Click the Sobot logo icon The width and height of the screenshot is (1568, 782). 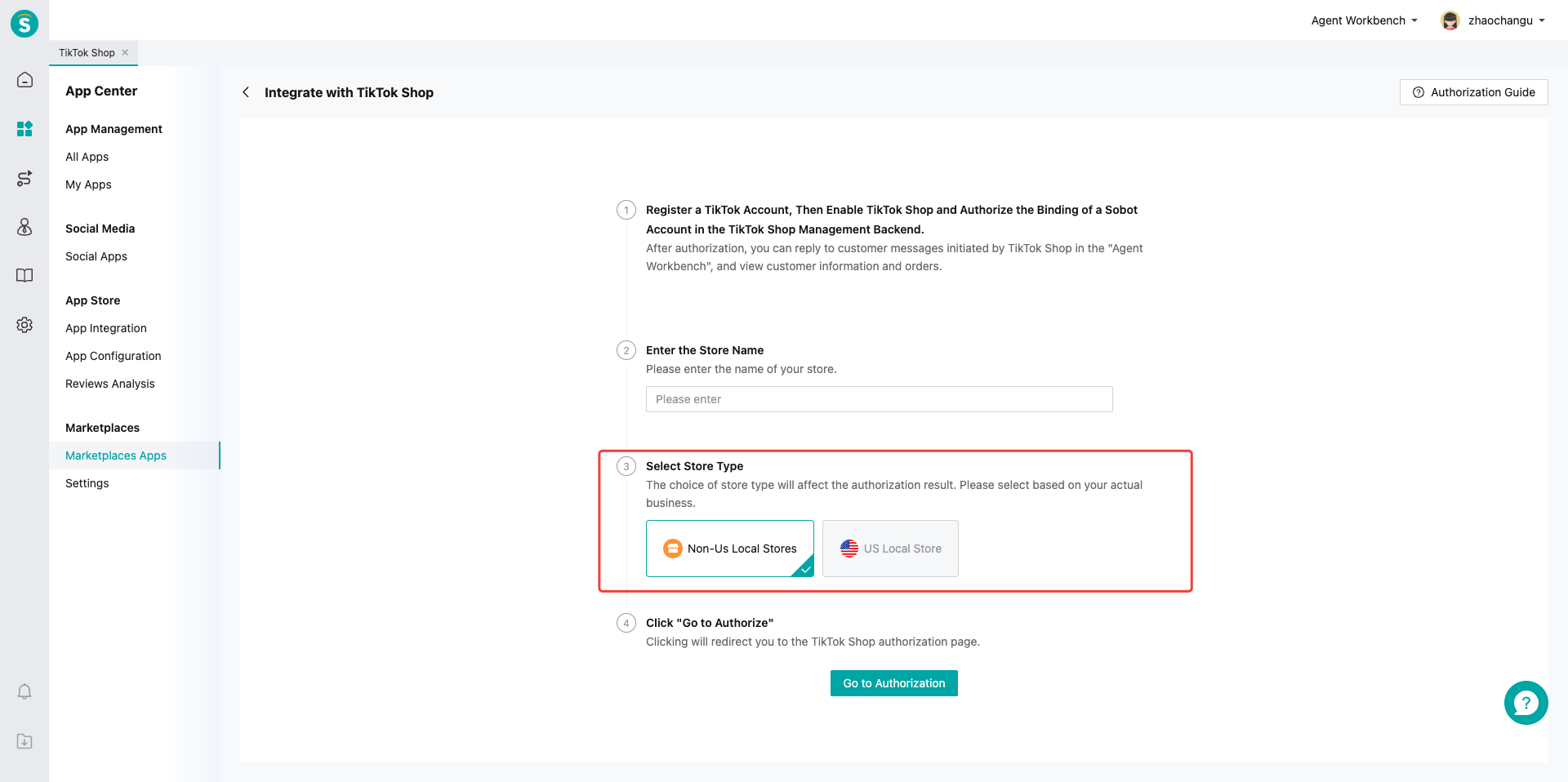click(24, 24)
